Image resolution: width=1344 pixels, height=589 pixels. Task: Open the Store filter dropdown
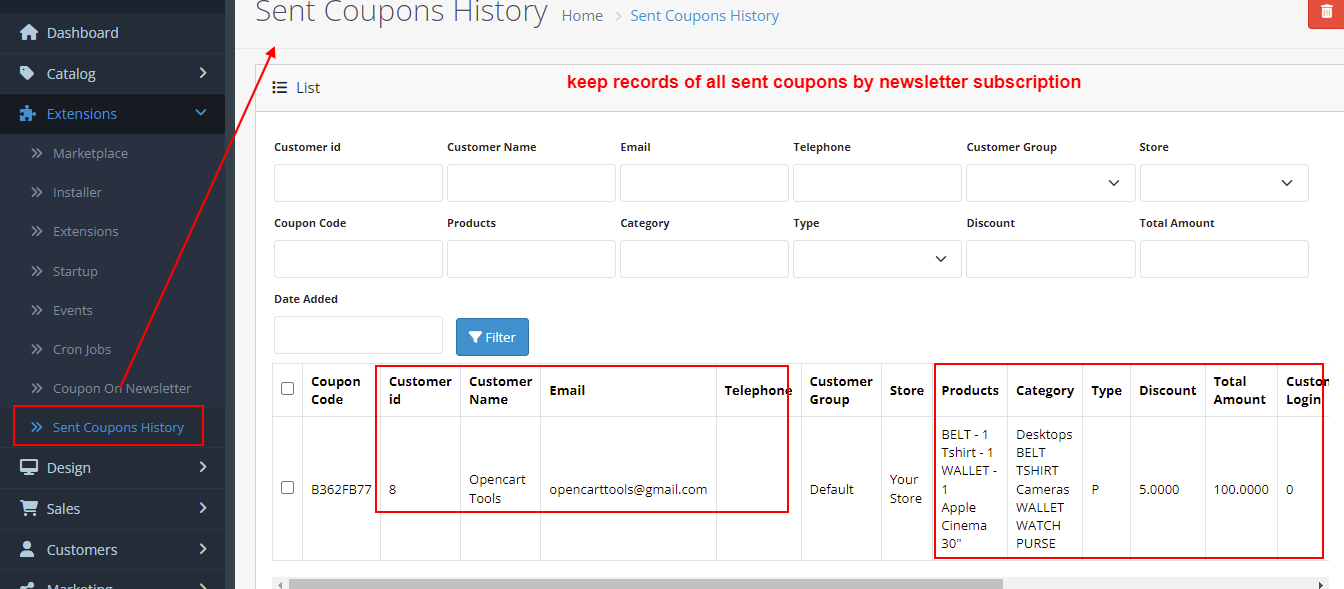pos(1223,183)
